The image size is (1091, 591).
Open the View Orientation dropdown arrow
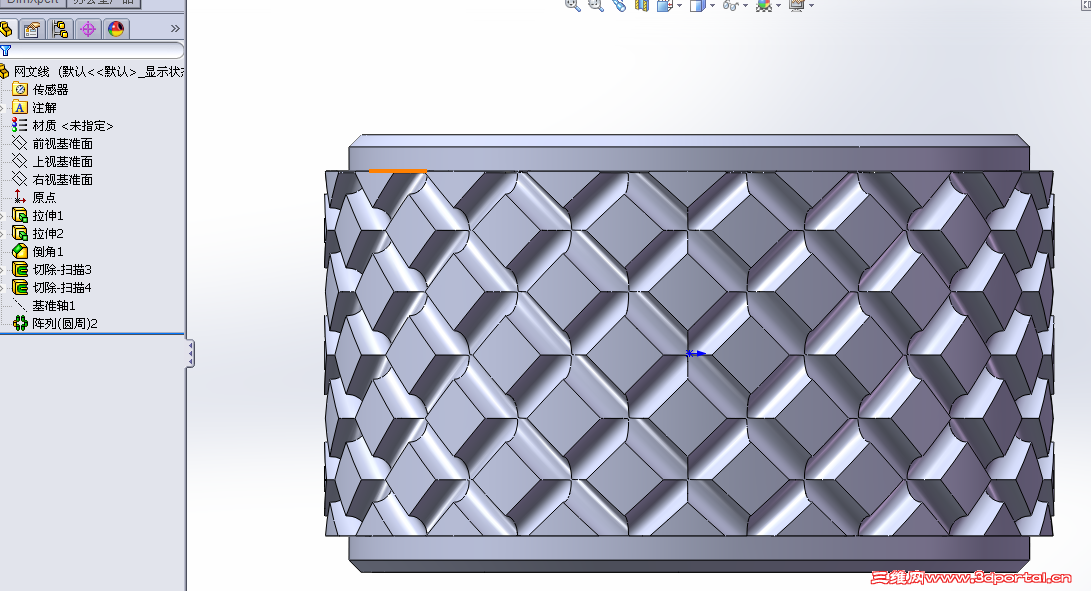coord(679,6)
